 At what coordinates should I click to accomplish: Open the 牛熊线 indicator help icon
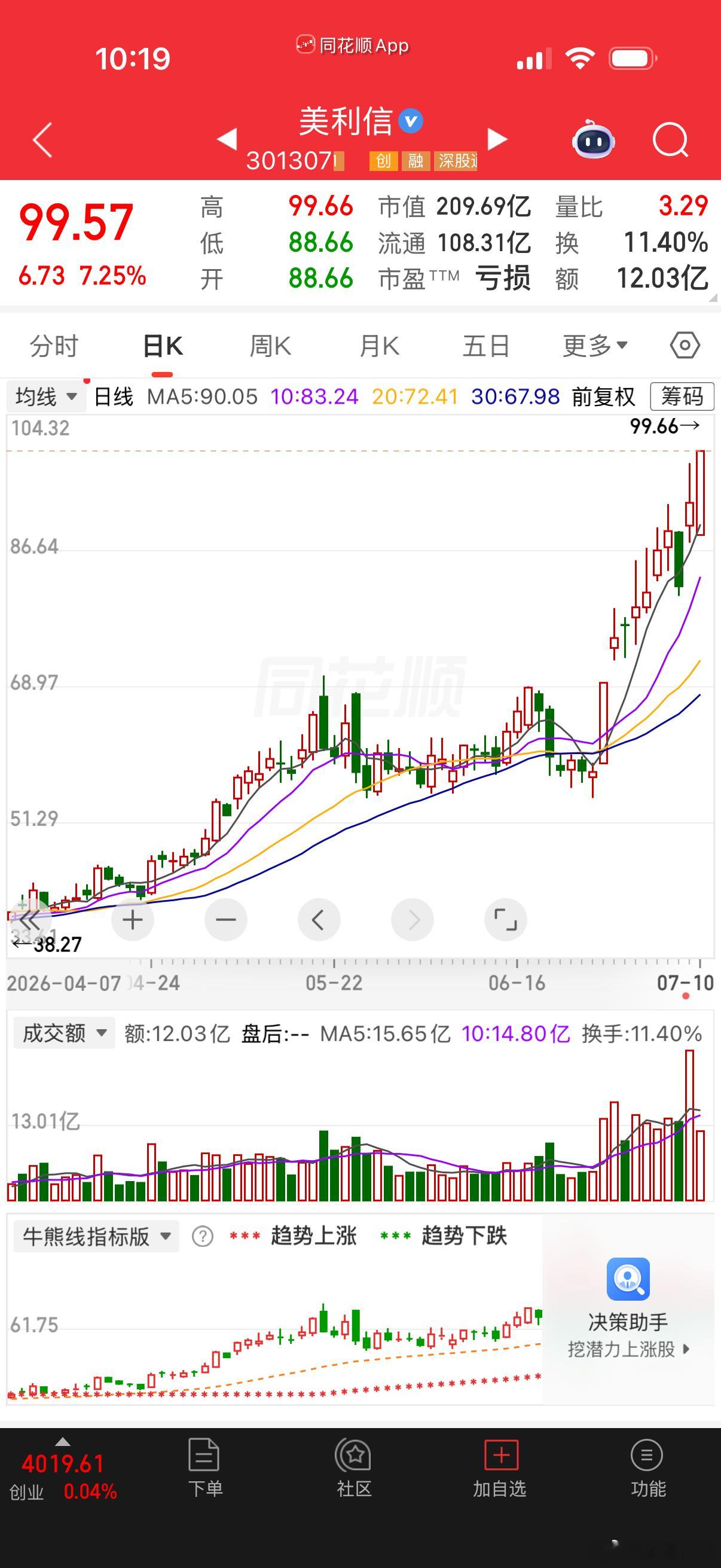202,1236
